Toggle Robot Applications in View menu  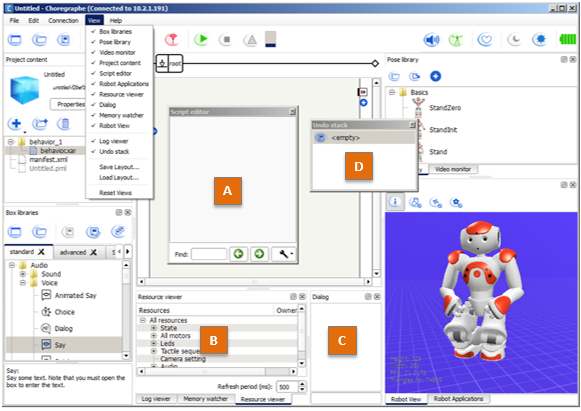pyautogui.click(x=119, y=84)
